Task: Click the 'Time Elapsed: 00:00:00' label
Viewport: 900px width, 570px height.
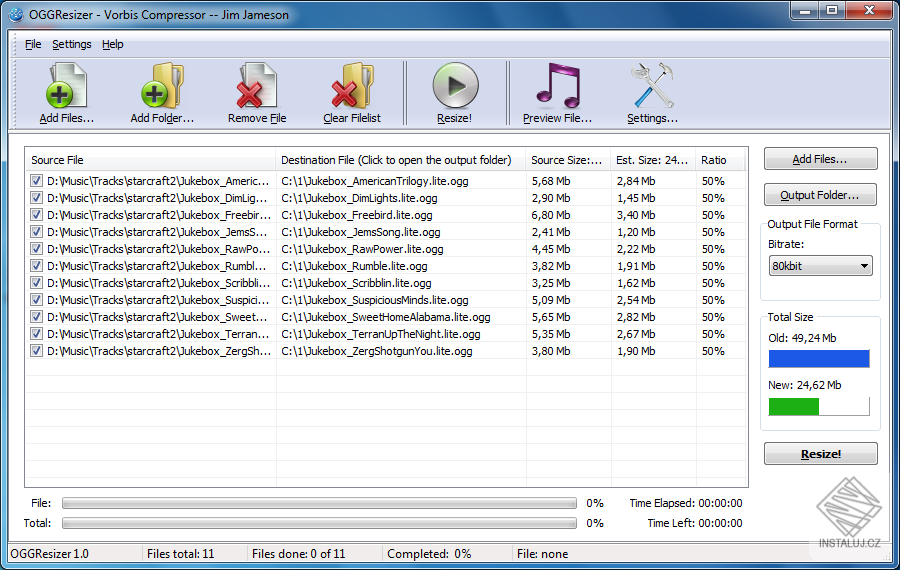Action: point(685,503)
